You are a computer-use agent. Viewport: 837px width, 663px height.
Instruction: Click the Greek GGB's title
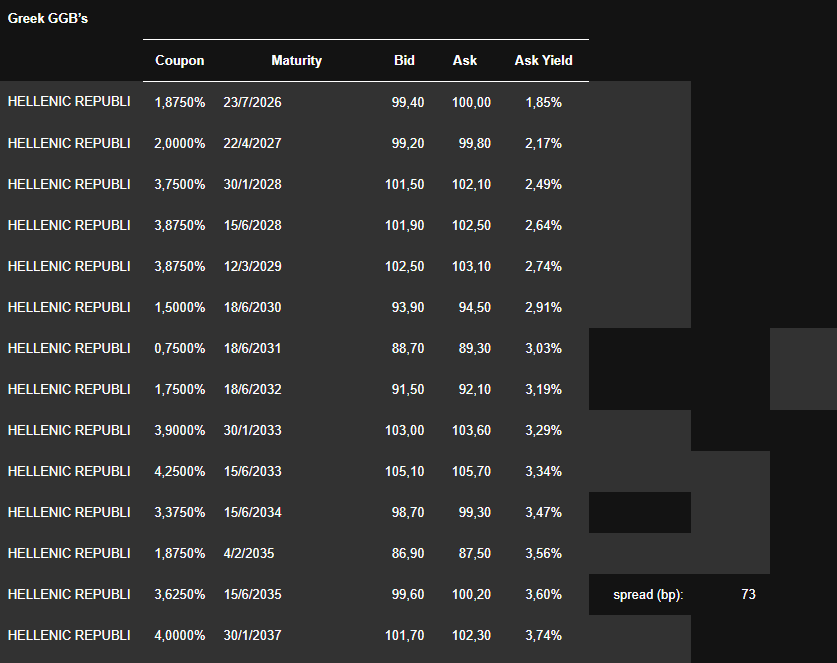tap(48, 19)
